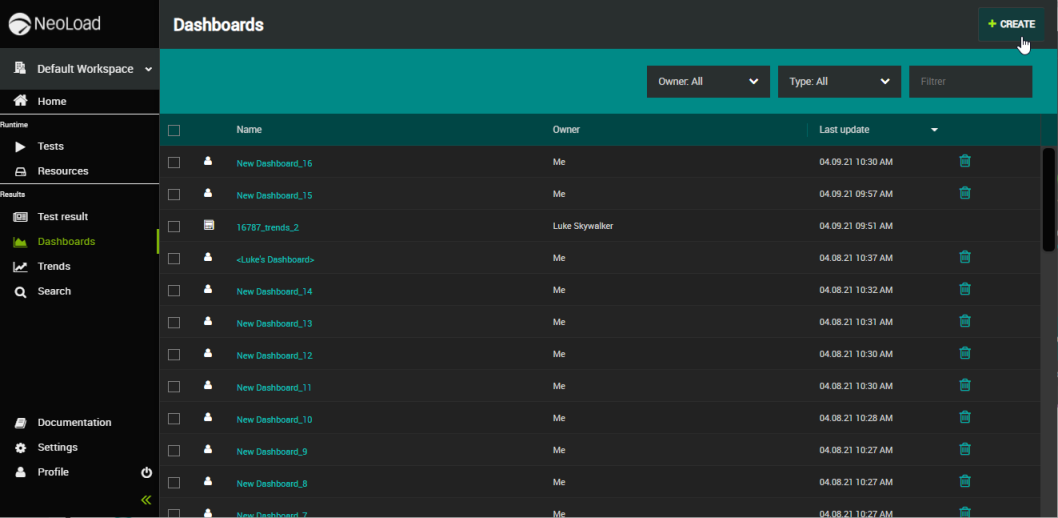Select the 16787_trends_2 row checkbox
This screenshot has width=1058, height=518.
coord(174,226)
